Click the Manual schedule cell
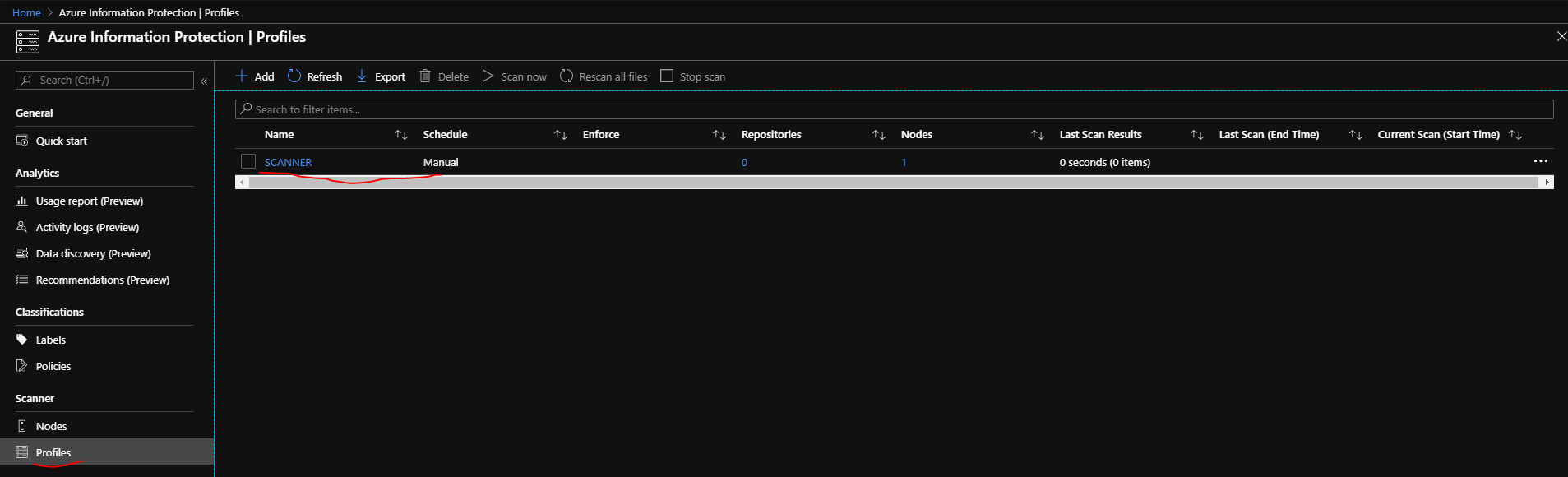The image size is (1568, 477). (441, 162)
